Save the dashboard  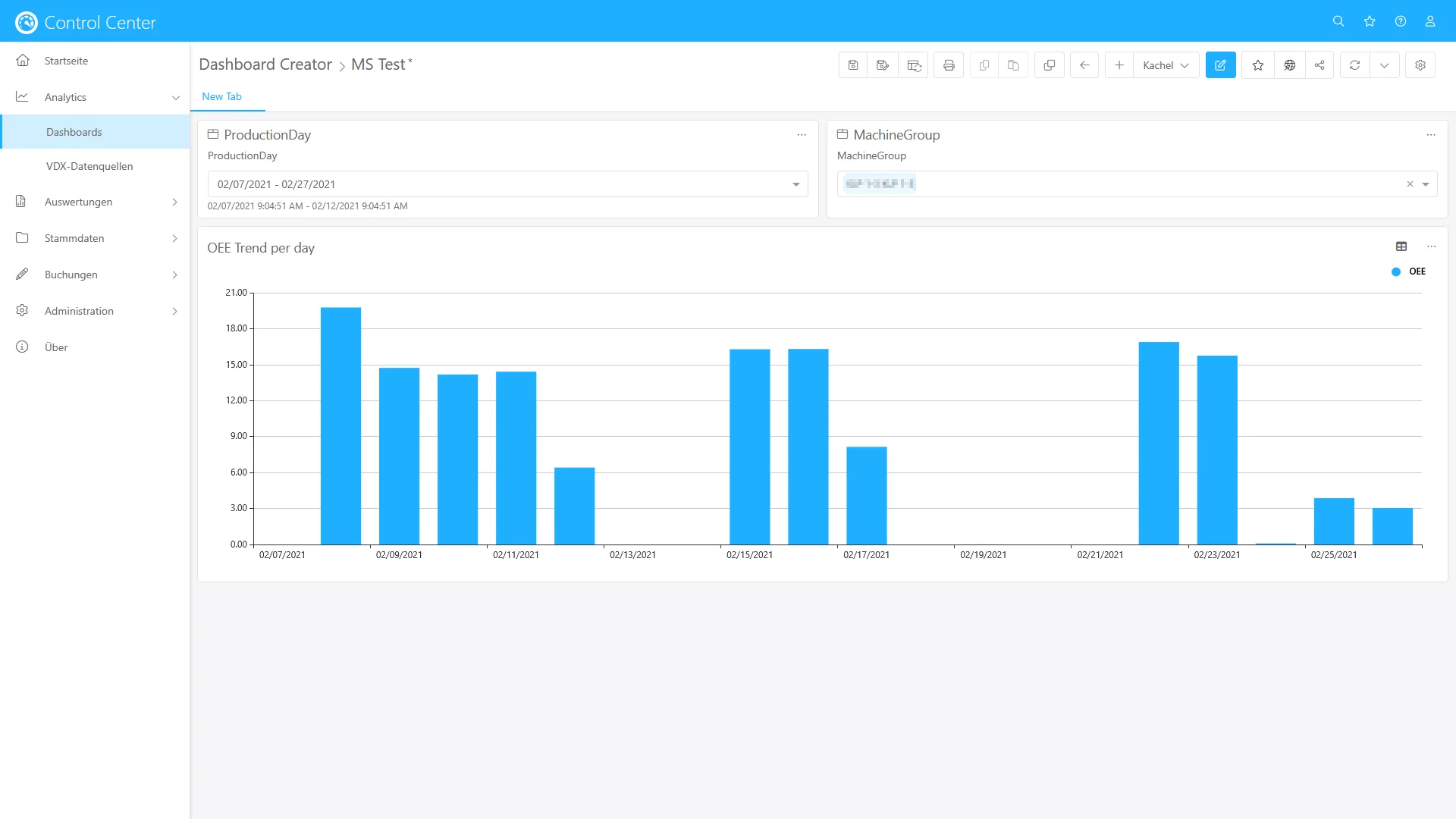(x=853, y=64)
